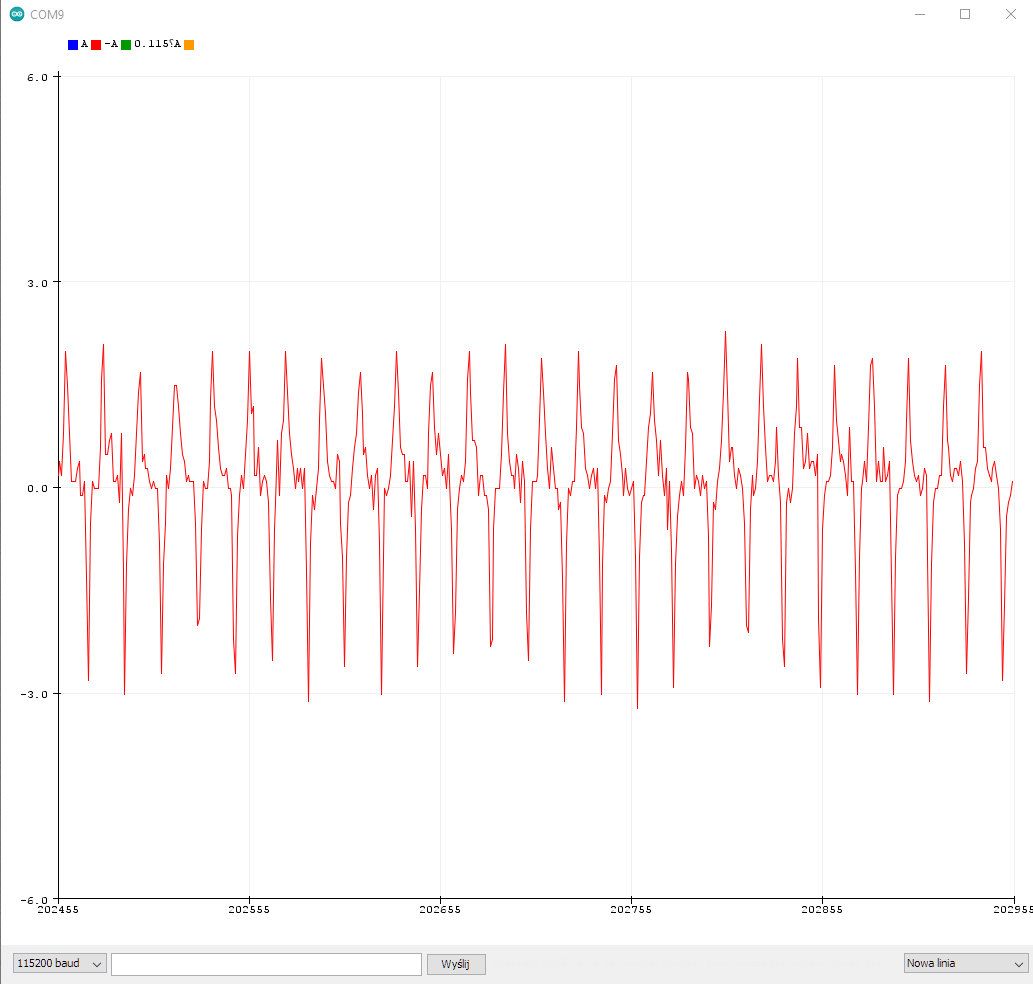Click the Arduino logo icon in title bar

tap(16, 14)
